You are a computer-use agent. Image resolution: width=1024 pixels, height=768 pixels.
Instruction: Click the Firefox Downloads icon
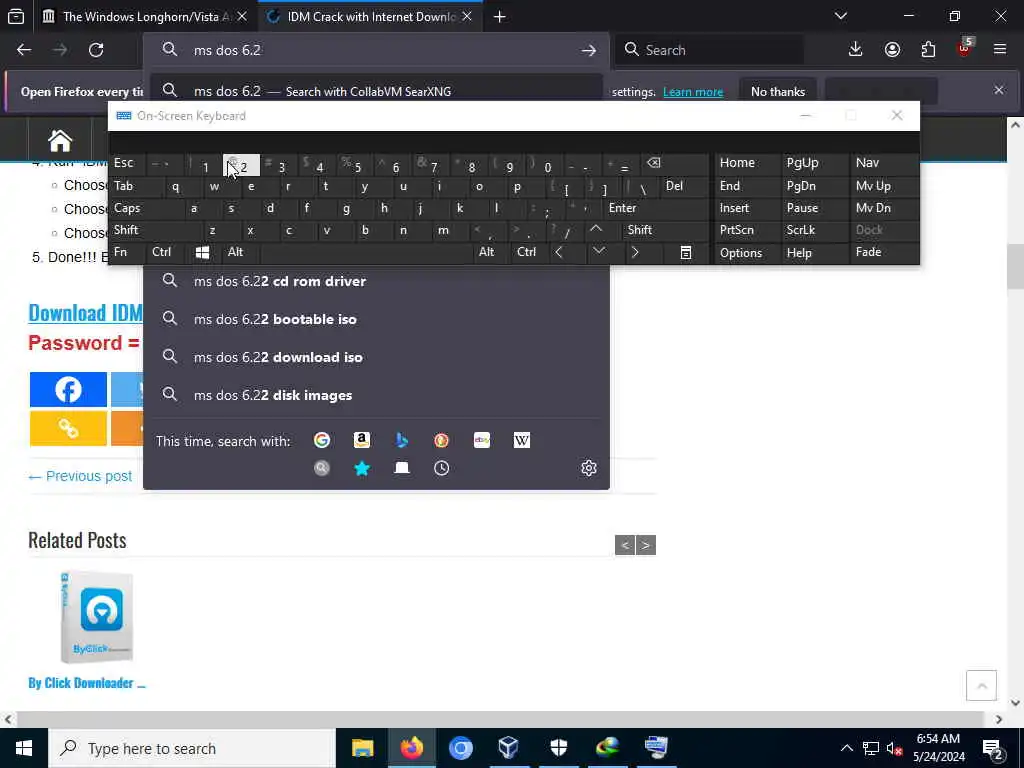click(855, 50)
